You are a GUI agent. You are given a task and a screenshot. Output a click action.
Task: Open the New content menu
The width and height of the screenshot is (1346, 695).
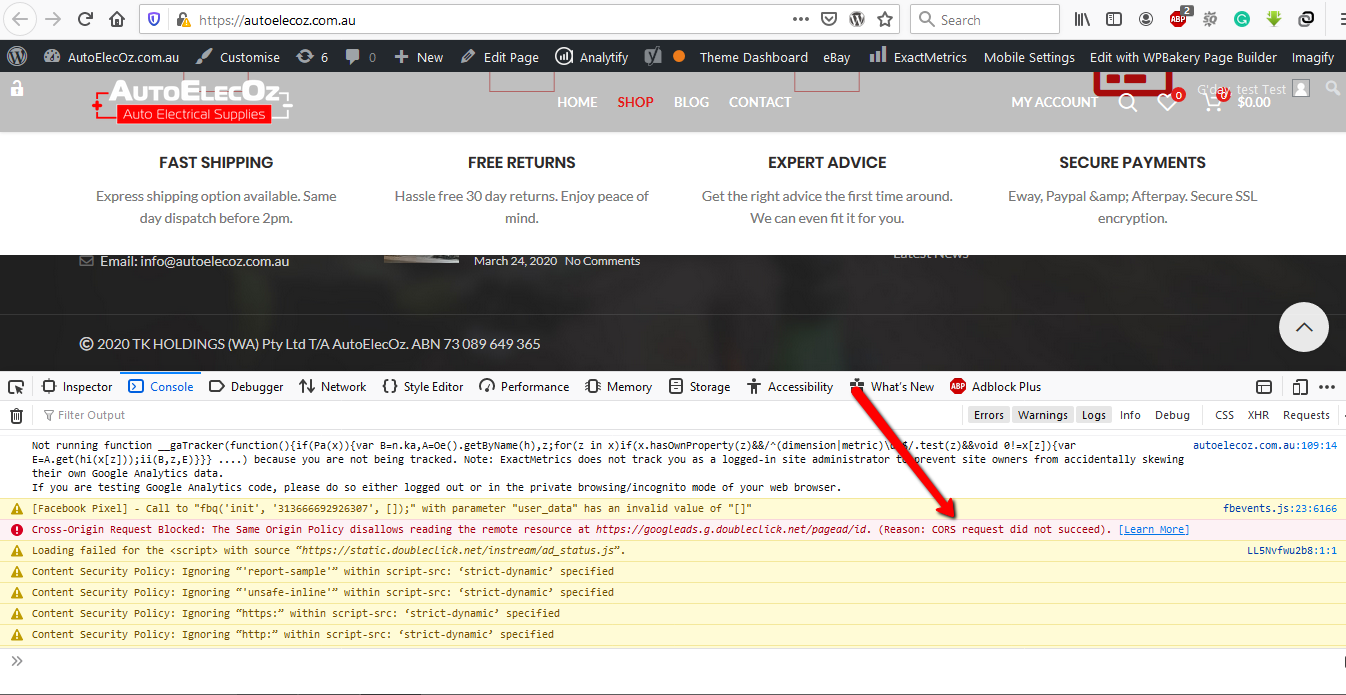pyautogui.click(x=419, y=57)
